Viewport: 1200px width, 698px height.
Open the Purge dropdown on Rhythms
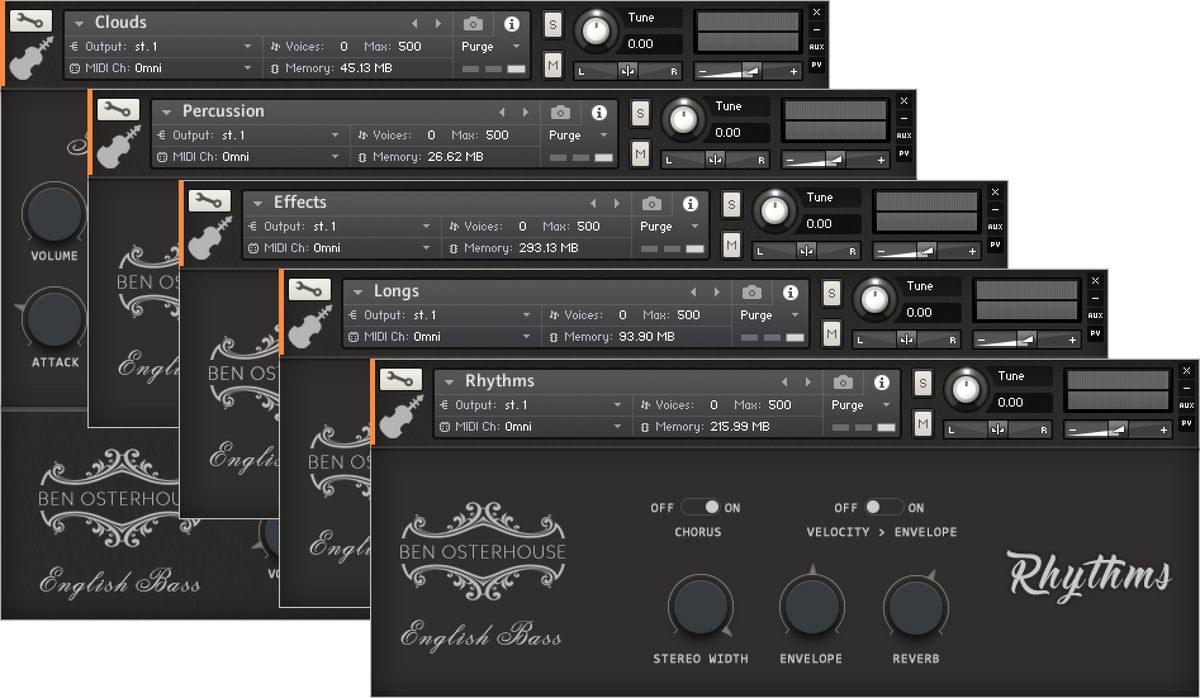coord(861,405)
